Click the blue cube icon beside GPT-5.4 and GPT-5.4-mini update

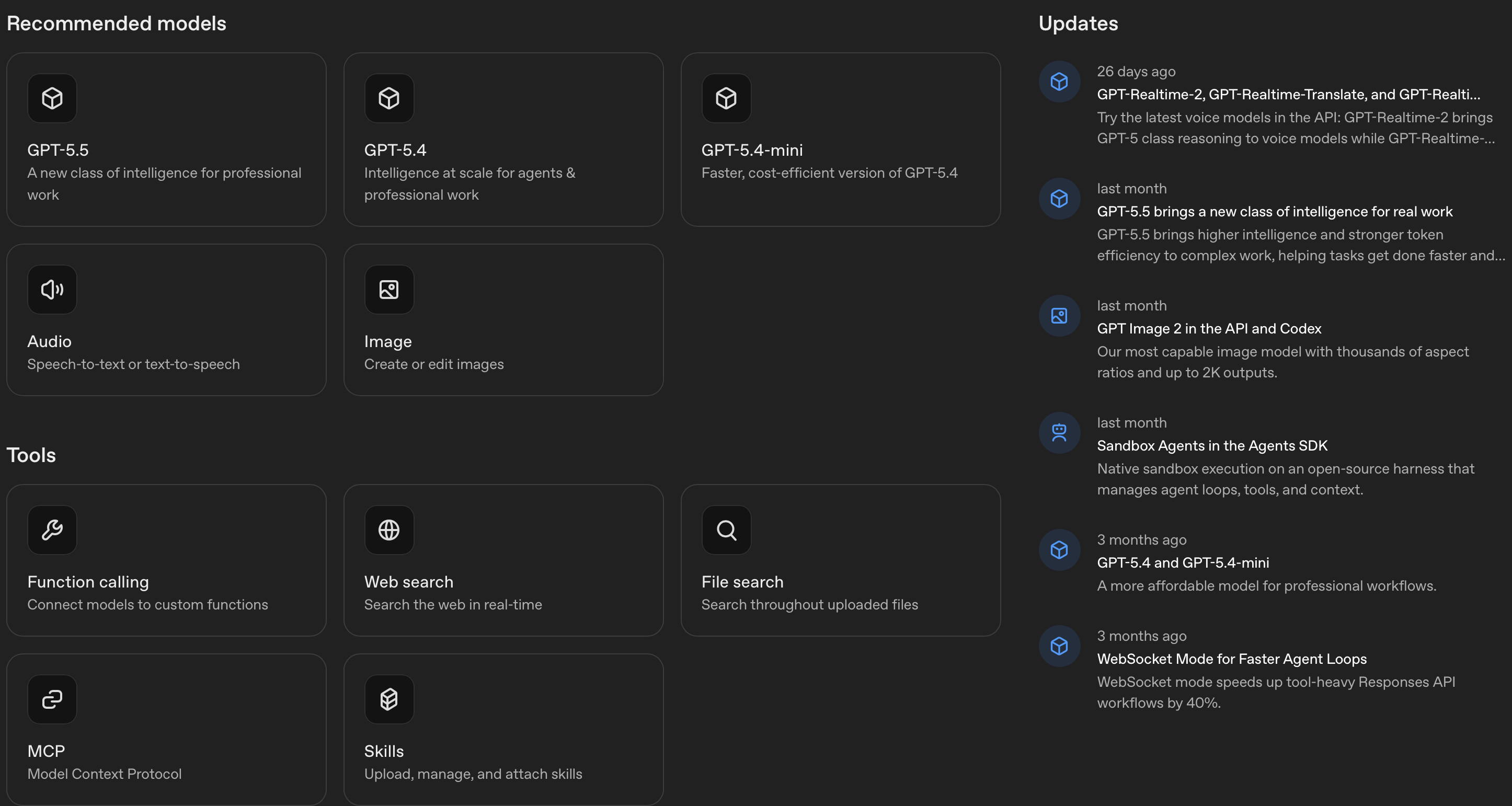point(1059,550)
